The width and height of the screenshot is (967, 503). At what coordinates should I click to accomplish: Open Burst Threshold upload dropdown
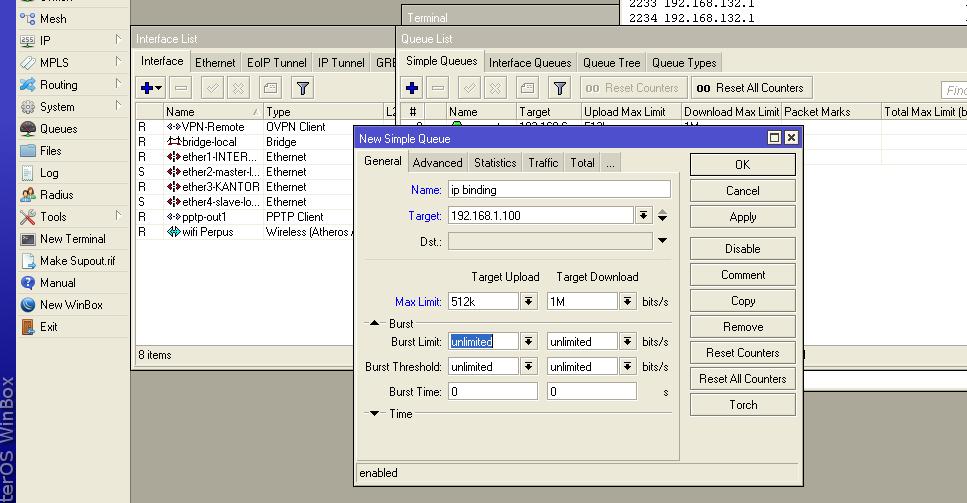tap(529, 367)
